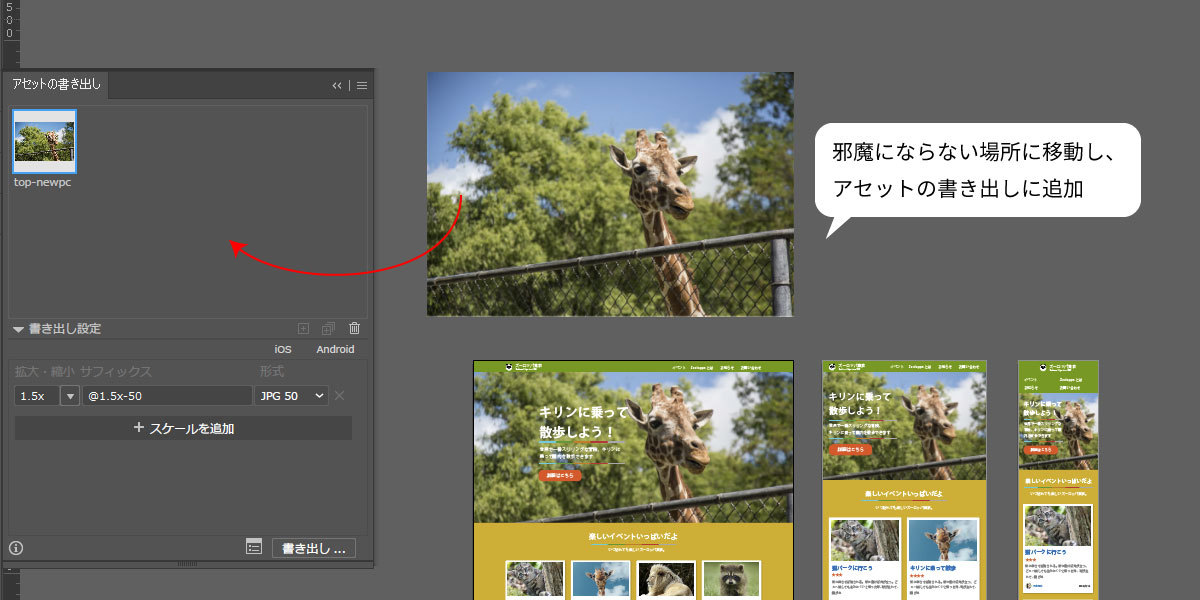This screenshot has width=1200, height=600.
Task: Click the generate multiple assets icon
Action: 328,328
